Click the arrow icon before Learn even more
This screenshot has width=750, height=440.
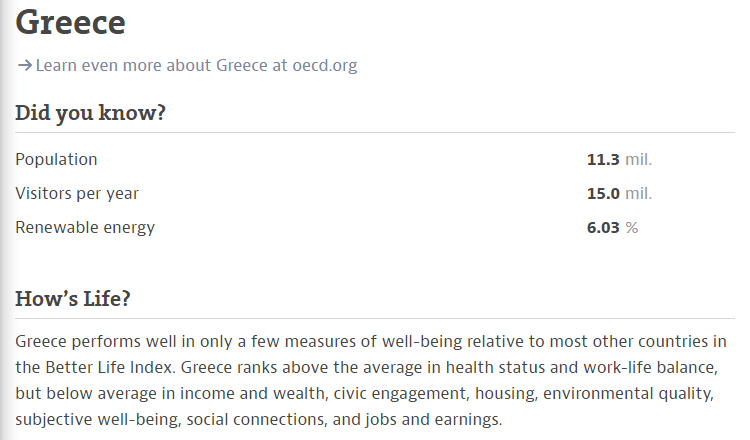(x=24, y=65)
